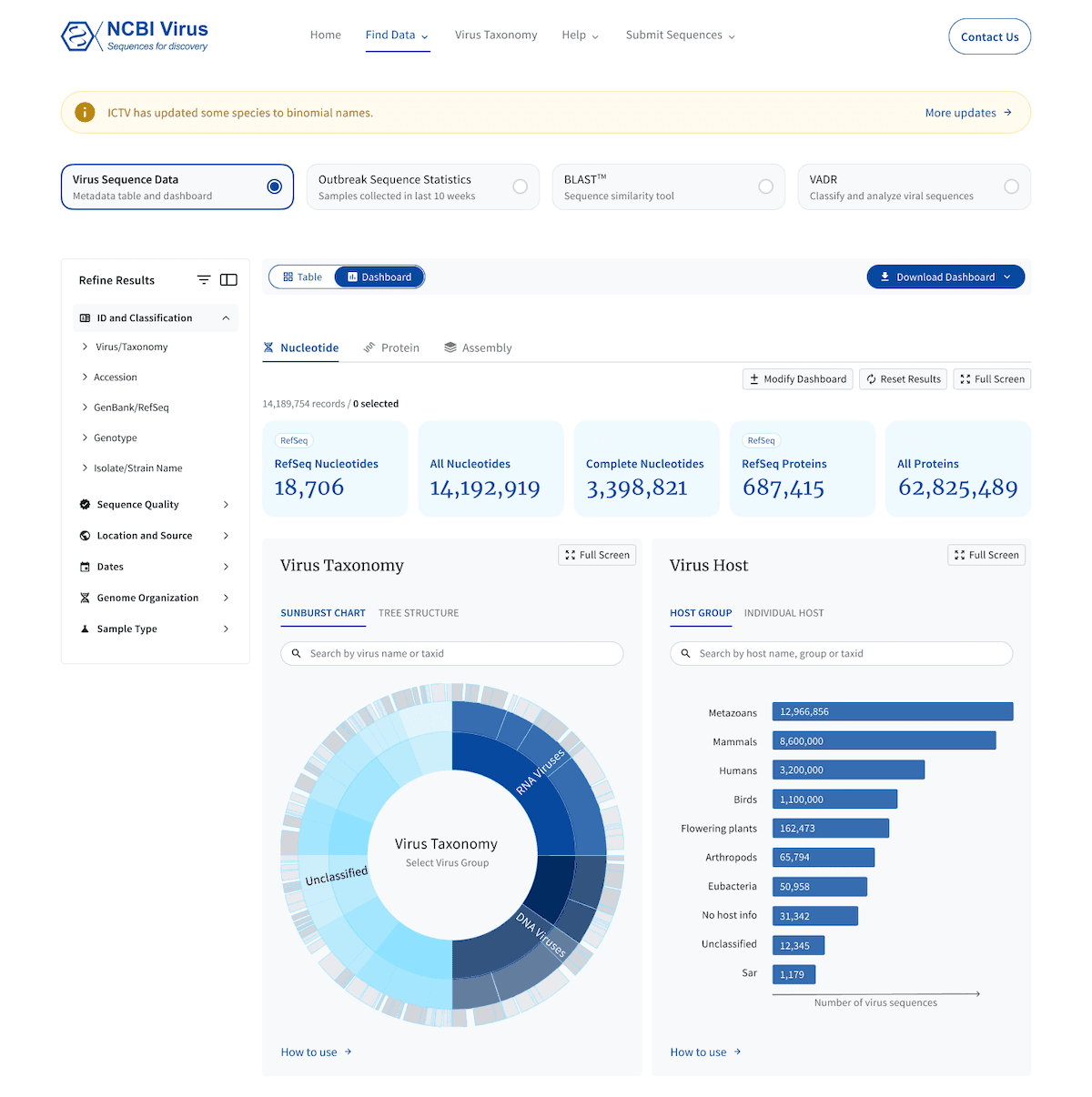Click the magnifier icon in virus search box
1092x1097 pixels.
tap(296, 653)
